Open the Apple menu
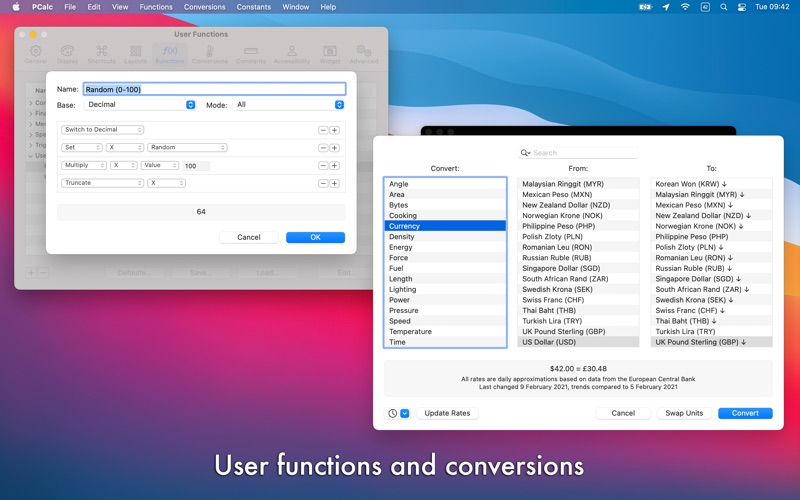 [16, 7]
